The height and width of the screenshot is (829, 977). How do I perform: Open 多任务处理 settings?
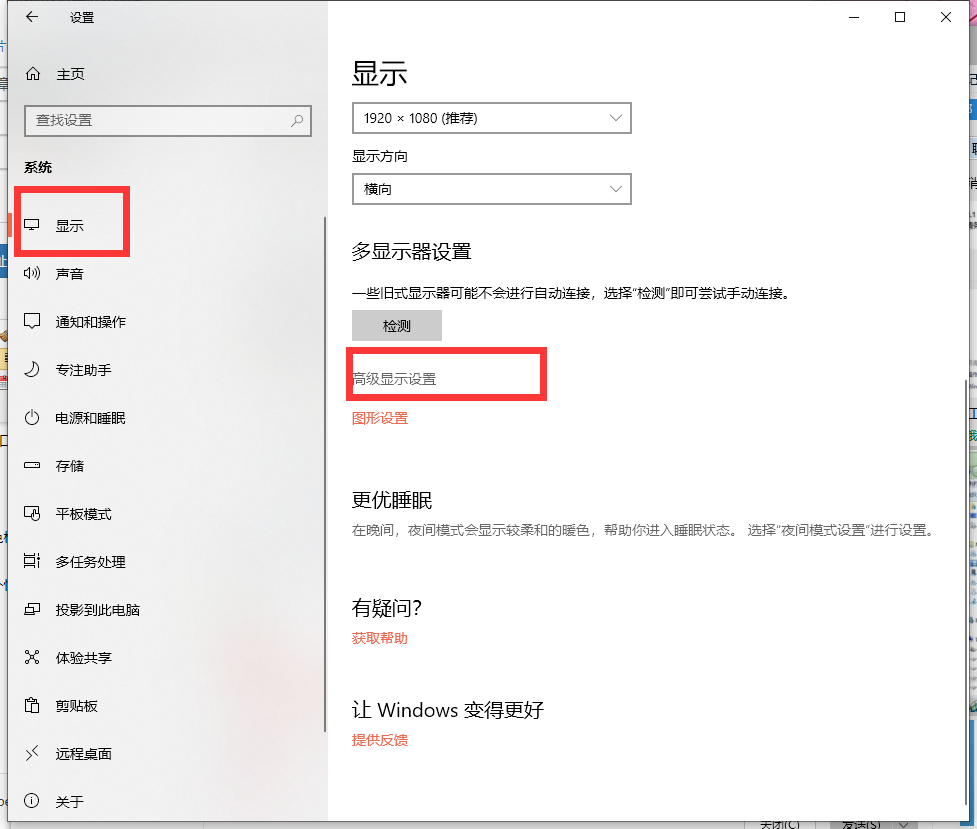click(x=94, y=562)
